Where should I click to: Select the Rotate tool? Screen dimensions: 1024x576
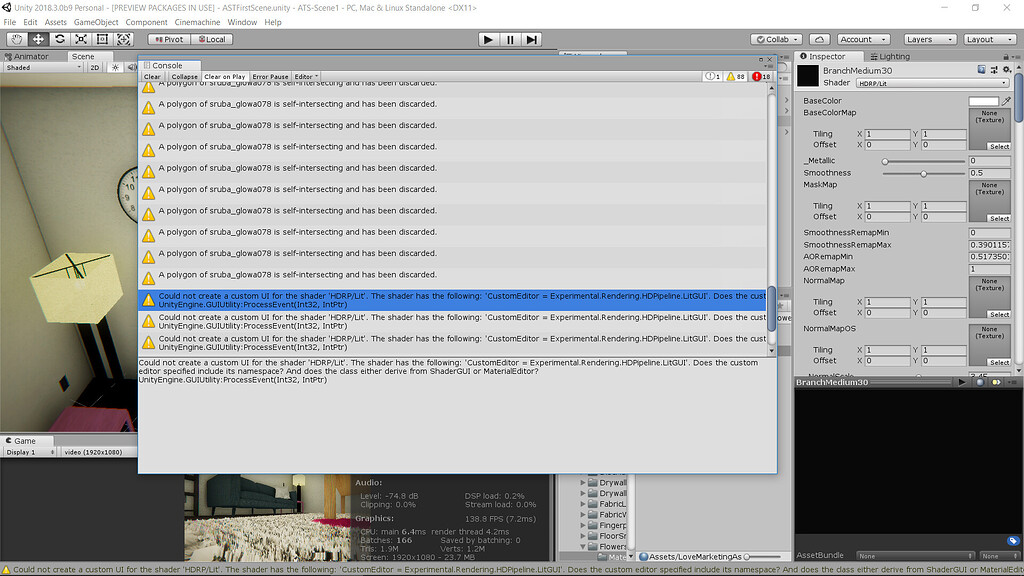58,39
